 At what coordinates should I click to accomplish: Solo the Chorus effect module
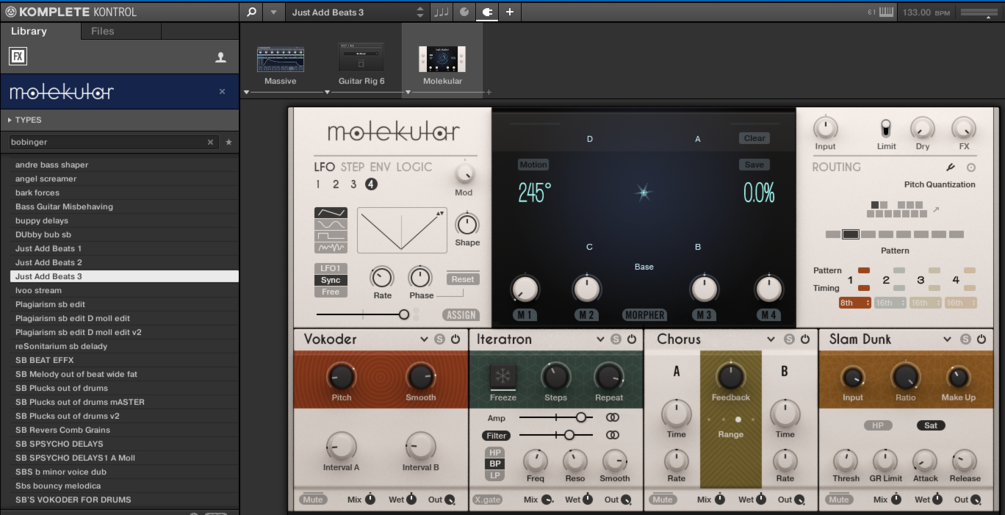click(x=789, y=339)
